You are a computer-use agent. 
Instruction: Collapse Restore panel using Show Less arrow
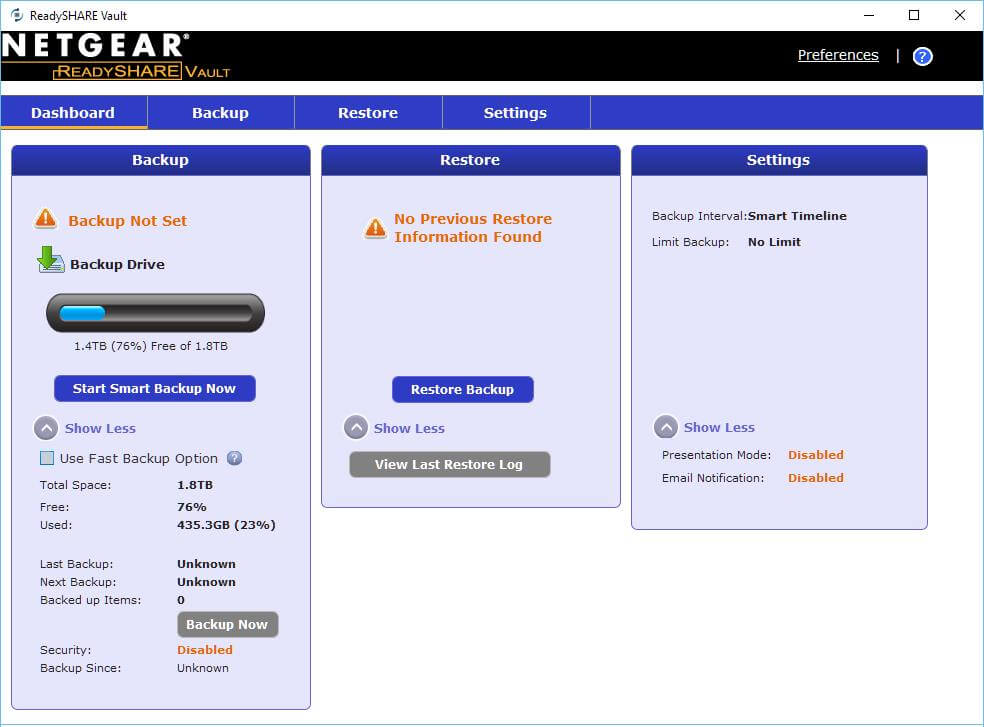356,429
